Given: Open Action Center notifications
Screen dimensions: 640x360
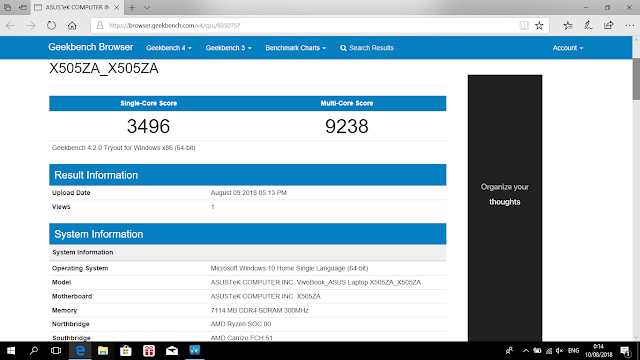Looking at the screenshot, I should (626, 351).
